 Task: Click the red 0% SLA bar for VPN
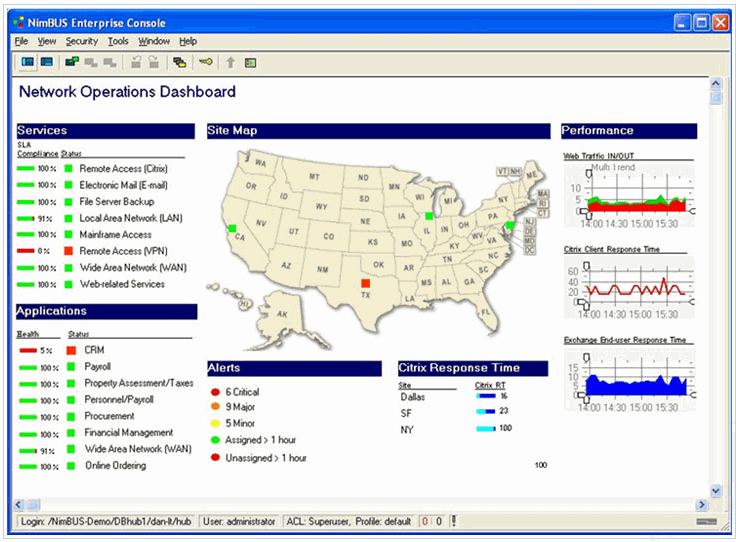[x=25, y=251]
